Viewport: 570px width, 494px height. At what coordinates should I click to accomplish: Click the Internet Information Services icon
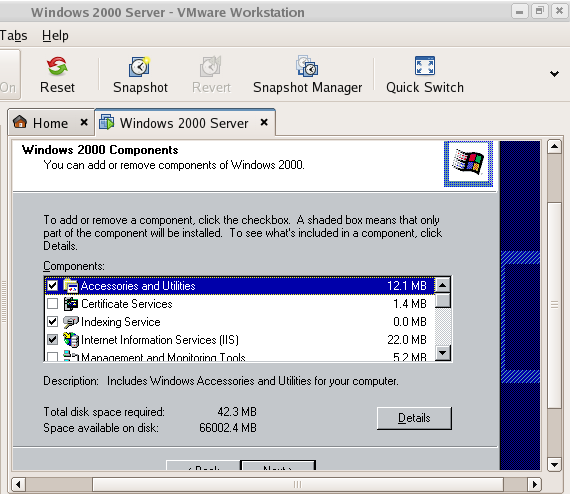[71, 340]
